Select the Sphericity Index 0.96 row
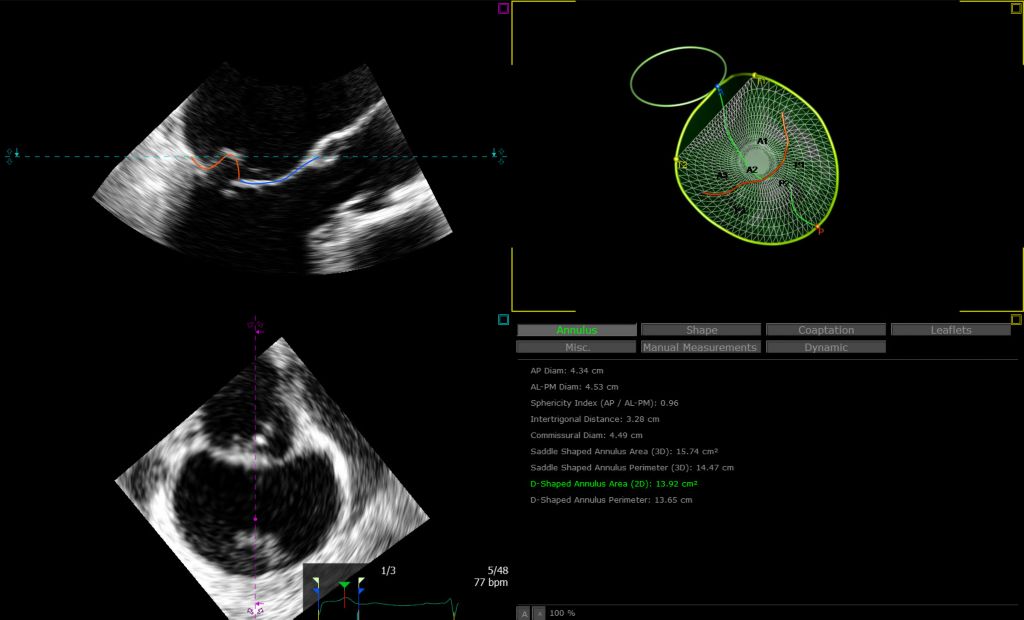 pyautogui.click(x=604, y=403)
